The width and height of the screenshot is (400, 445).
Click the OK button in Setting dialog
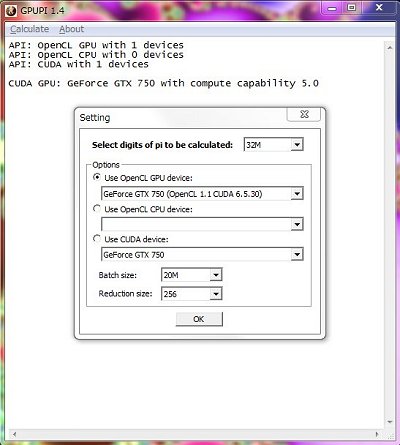pos(199,319)
